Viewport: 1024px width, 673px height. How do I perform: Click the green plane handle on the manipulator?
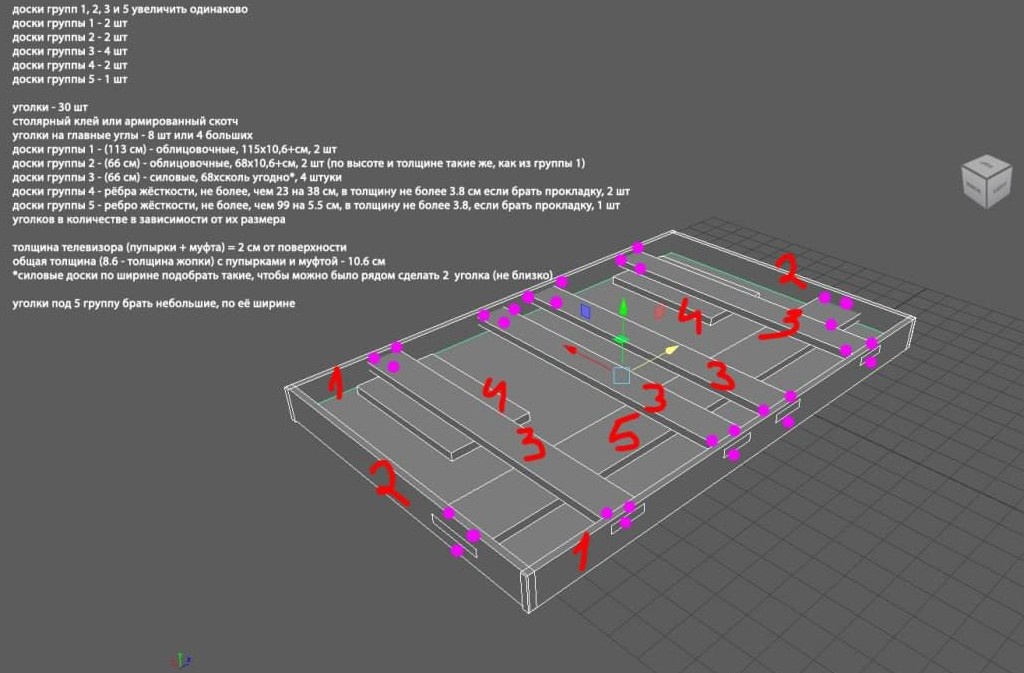pos(620,339)
